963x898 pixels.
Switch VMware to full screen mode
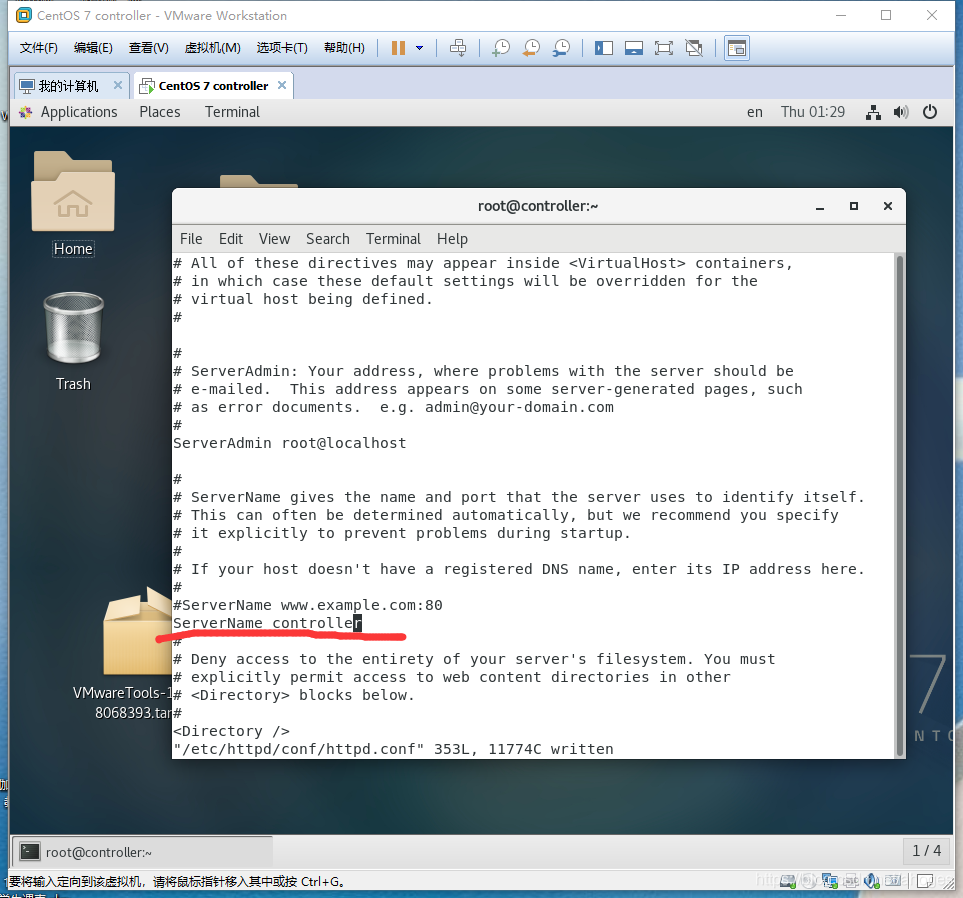coord(664,47)
